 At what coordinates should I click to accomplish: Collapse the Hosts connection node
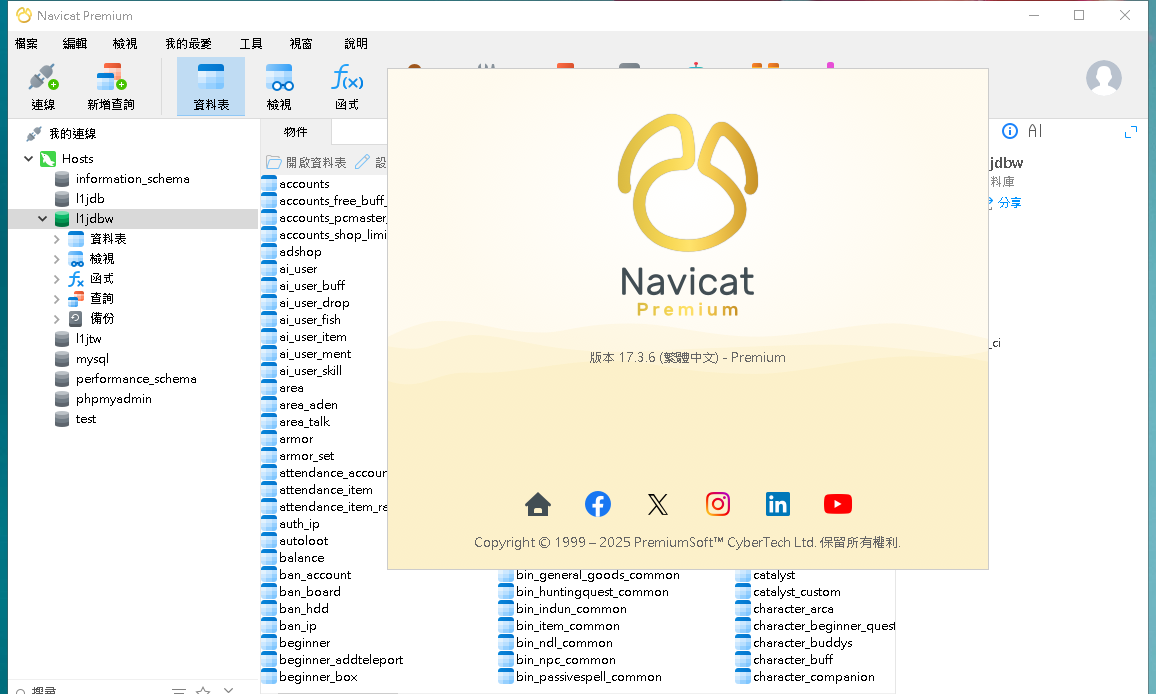28,159
